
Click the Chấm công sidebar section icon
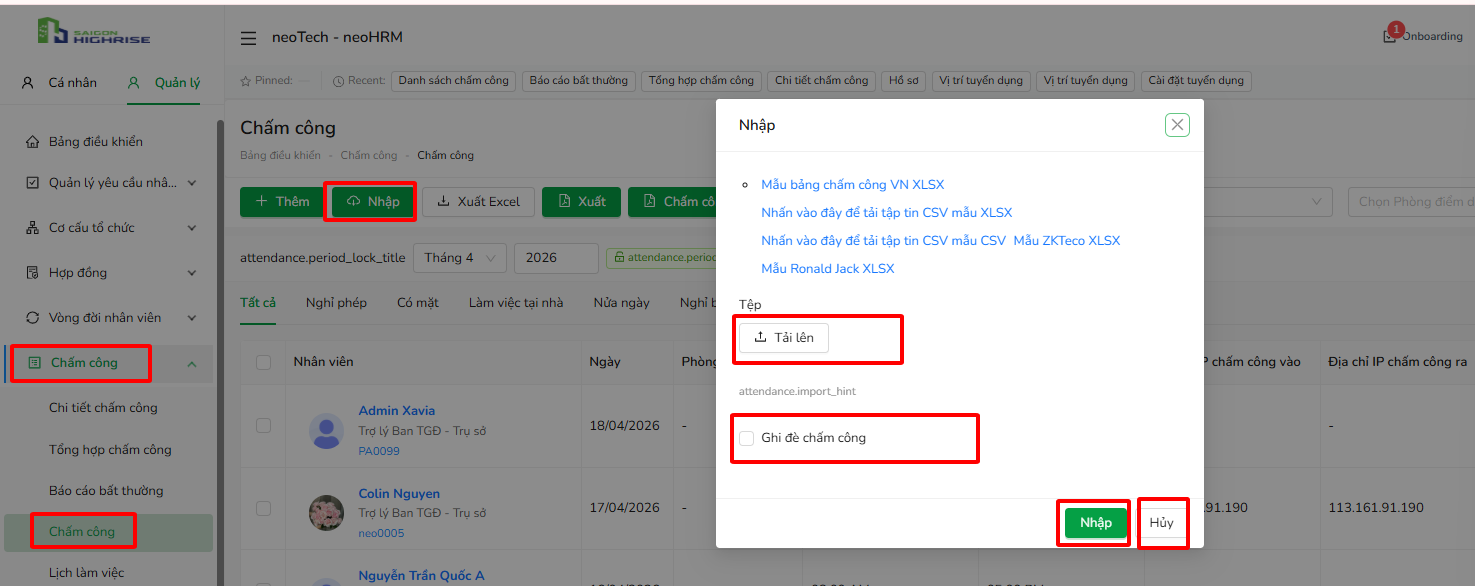click(34, 363)
